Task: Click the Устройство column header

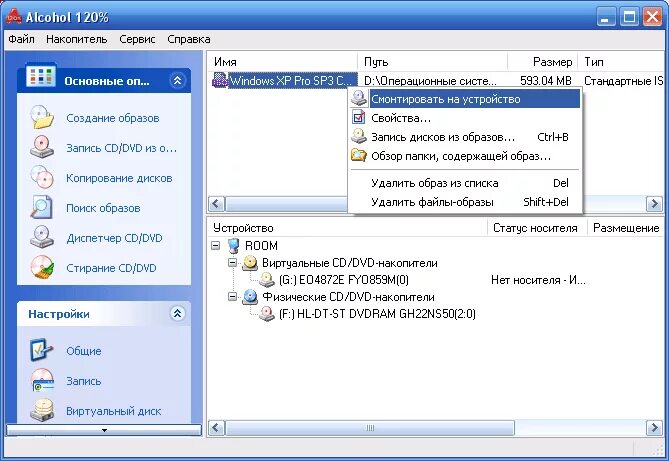Action: click(347, 228)
